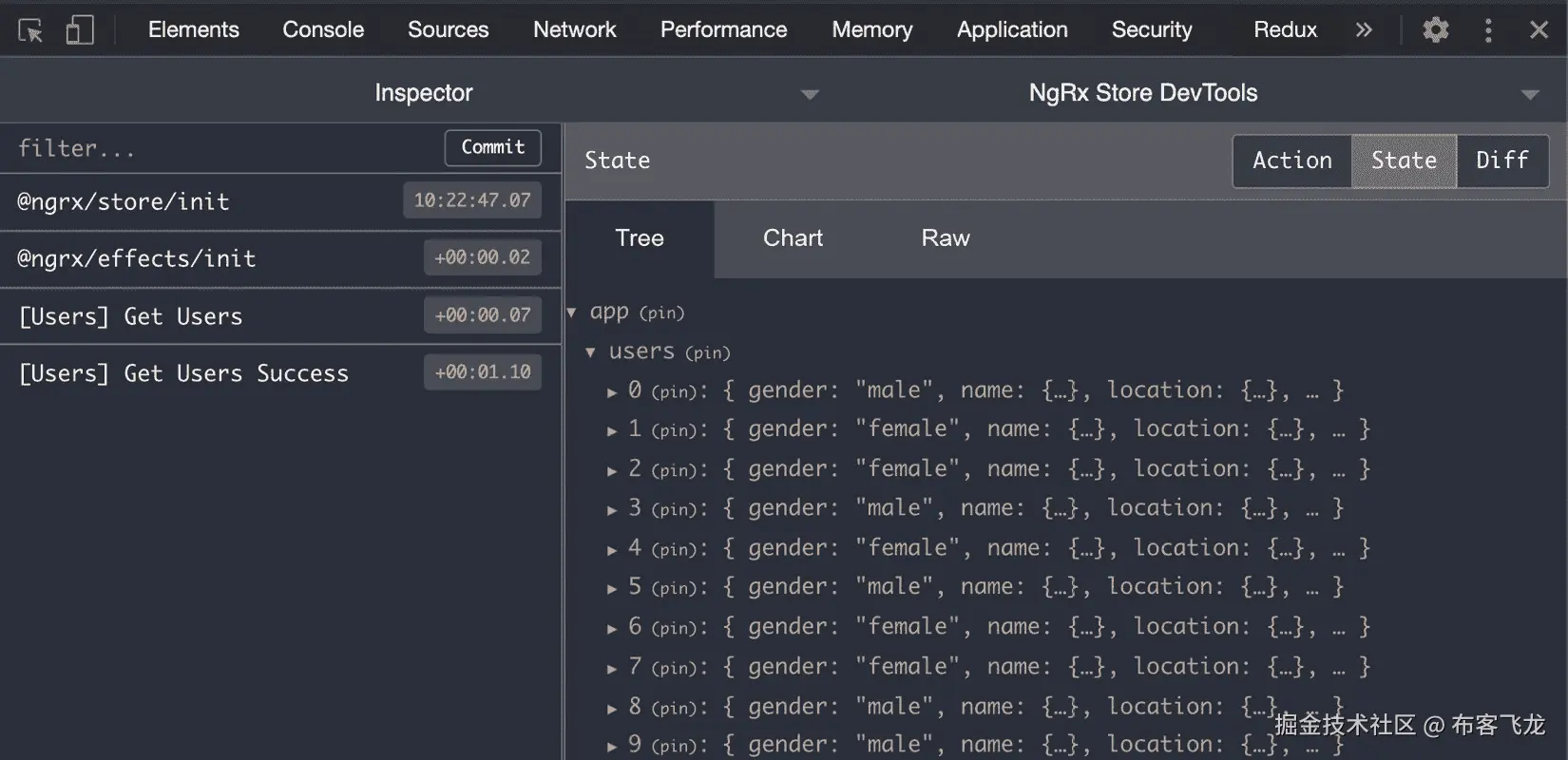Pin the app state node
Screen dimensions: 1568x760
point(661,313)
